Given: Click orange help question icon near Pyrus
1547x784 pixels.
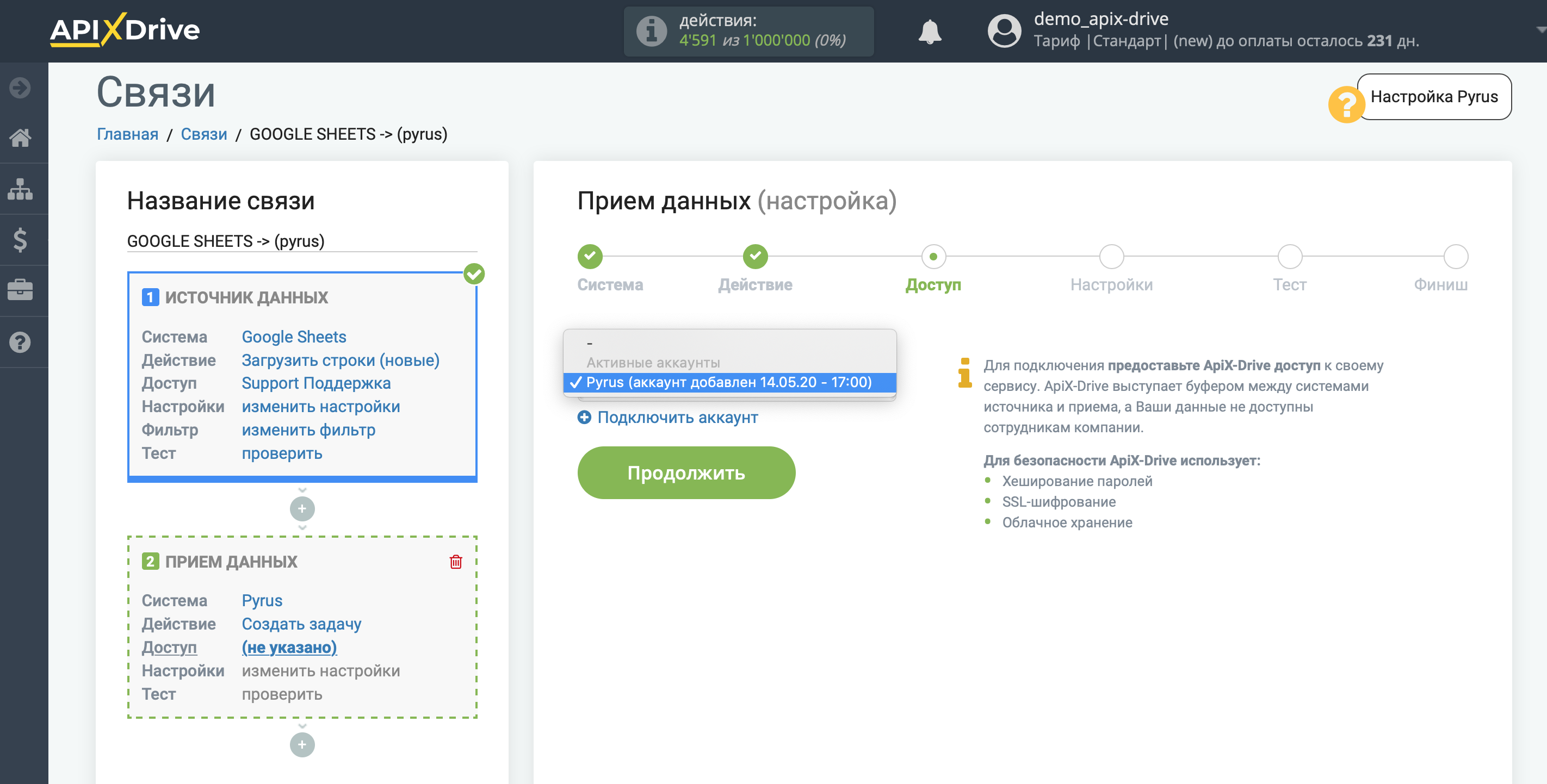Looking at the screenshot, I should pyautogui.click(x=1346, y=104).
